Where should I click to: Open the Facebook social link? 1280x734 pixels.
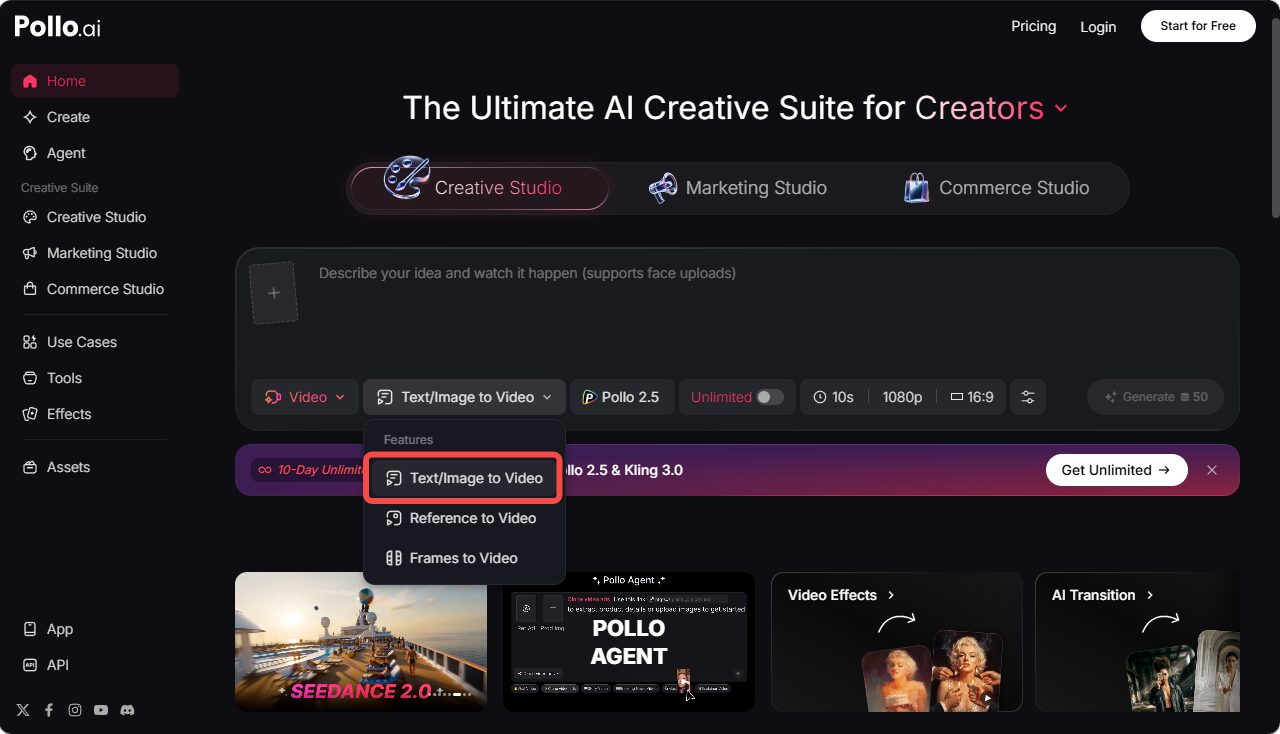49,710
